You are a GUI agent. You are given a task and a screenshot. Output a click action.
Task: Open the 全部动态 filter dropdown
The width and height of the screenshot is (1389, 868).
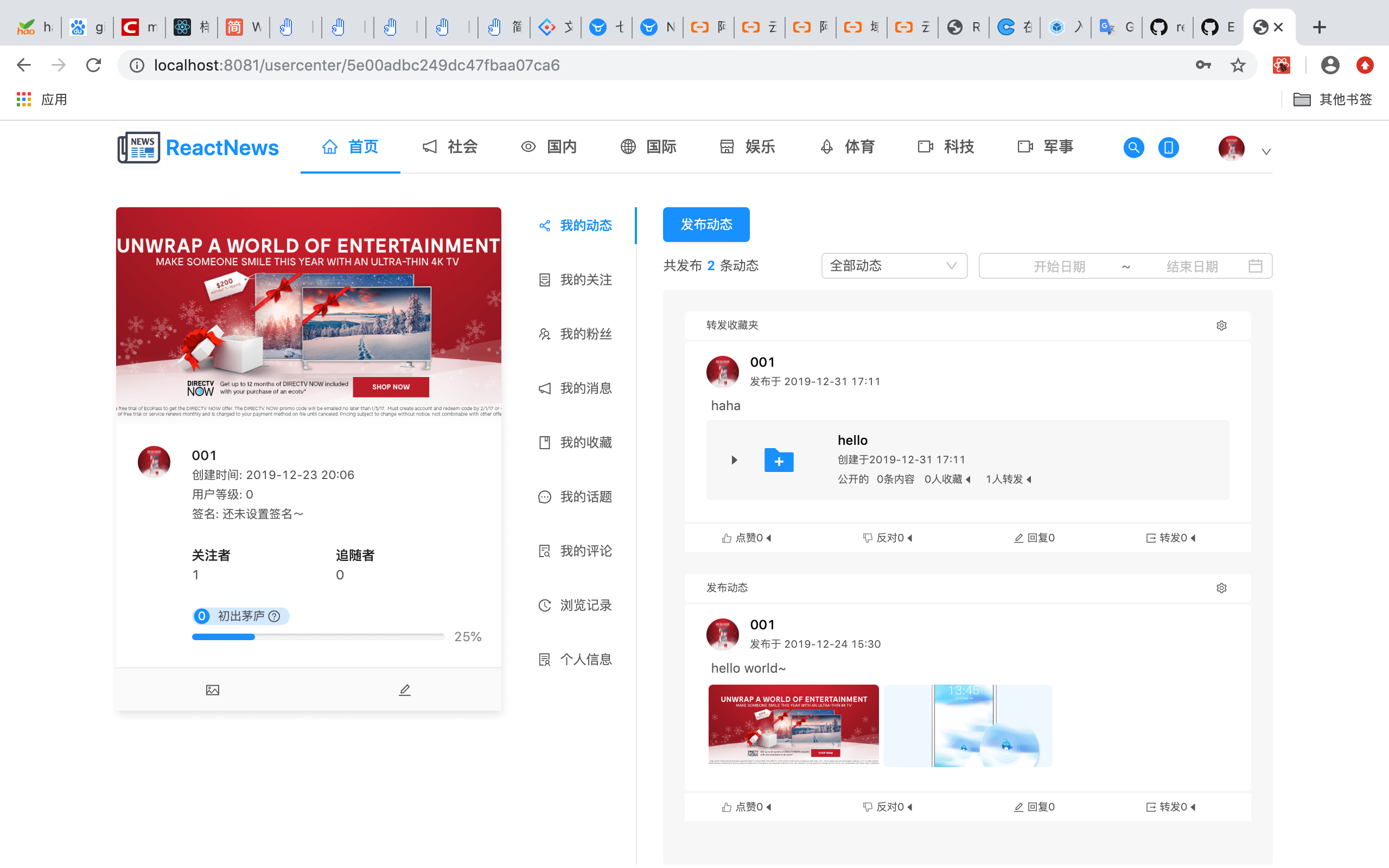[x=894, y=266]
